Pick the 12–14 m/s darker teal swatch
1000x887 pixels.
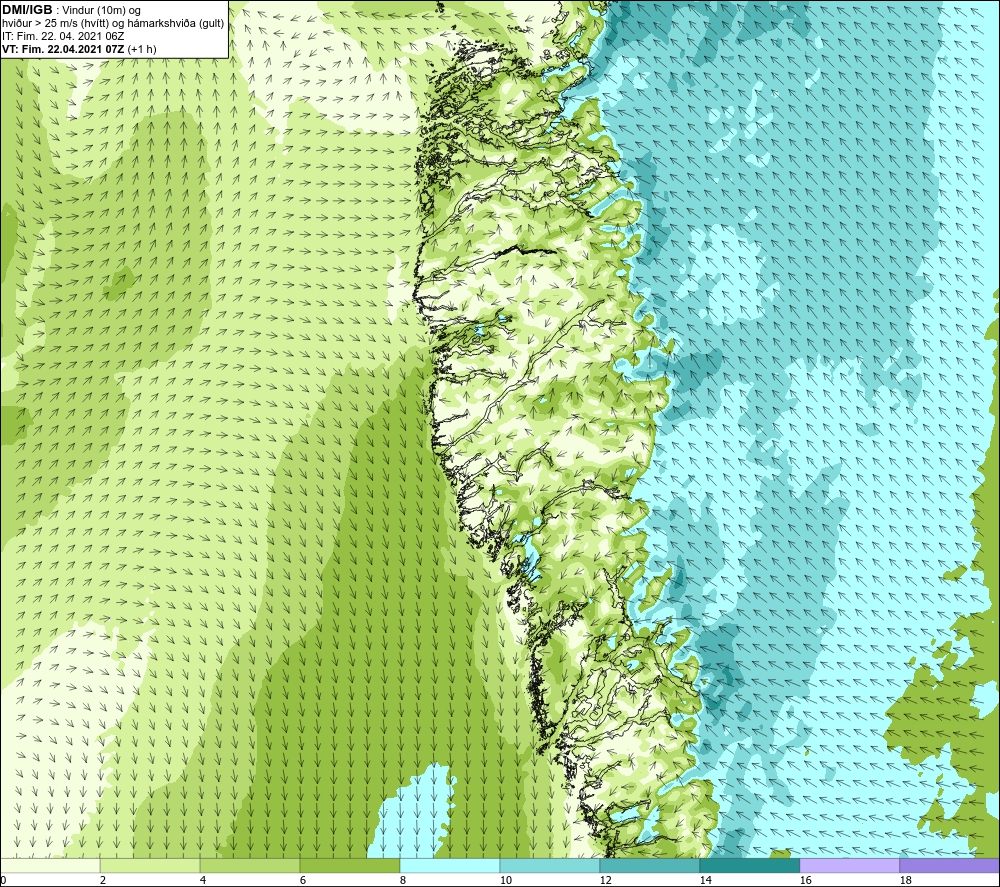coord(649,865)
